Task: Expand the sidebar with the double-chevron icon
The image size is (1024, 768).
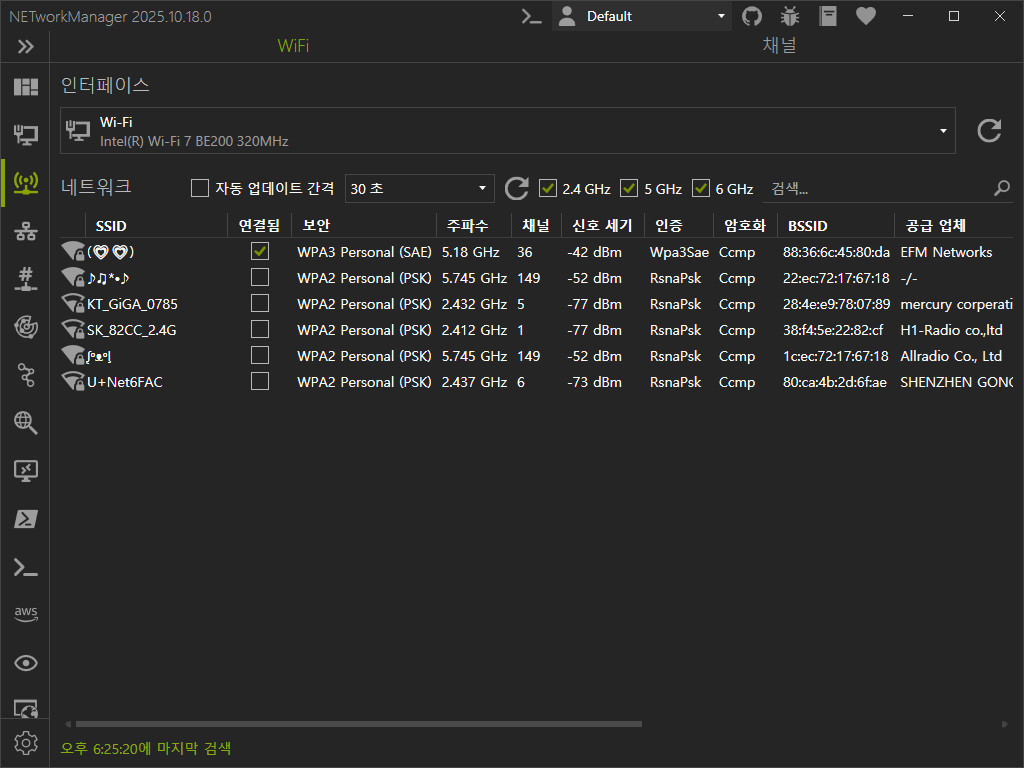Action: click(x=25, y=46)
